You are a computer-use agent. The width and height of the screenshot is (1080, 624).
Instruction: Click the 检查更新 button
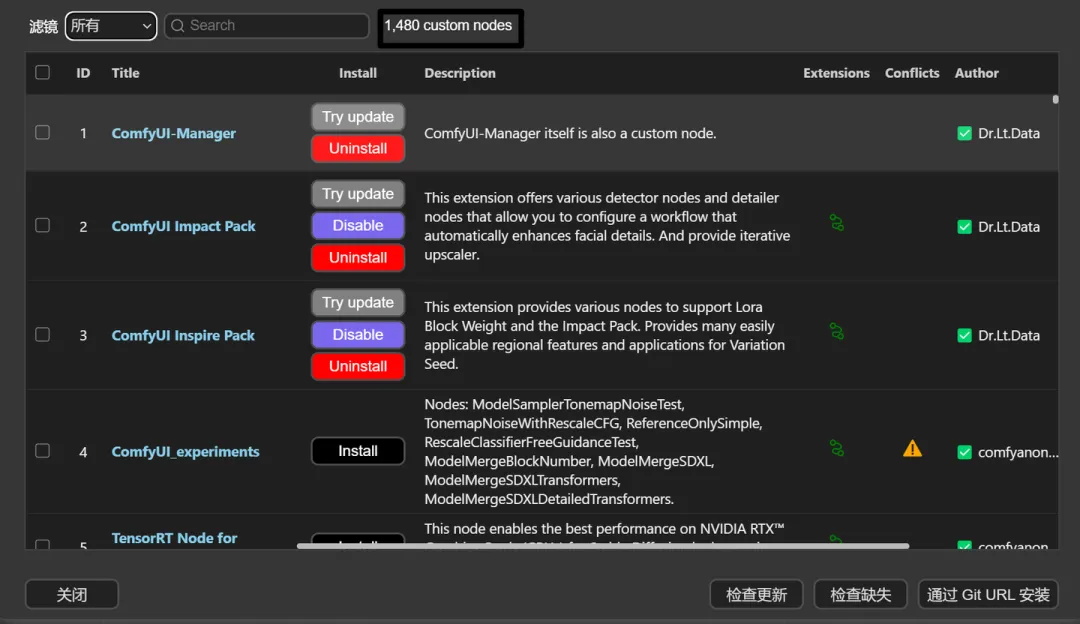pos(756,594)
